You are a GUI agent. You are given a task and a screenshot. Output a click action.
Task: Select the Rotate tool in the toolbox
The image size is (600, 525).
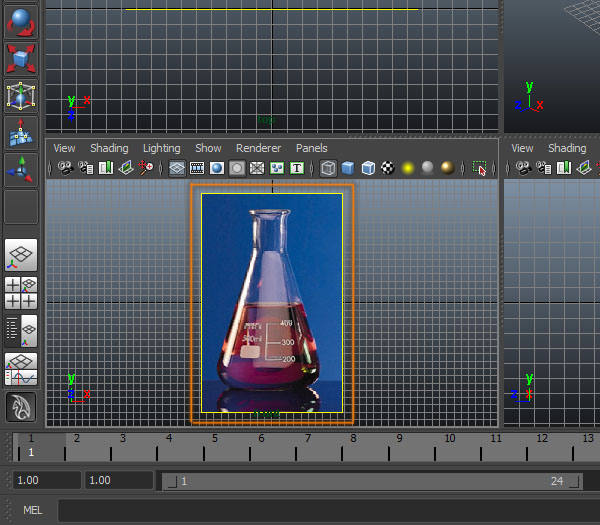[x=21, y=21]
